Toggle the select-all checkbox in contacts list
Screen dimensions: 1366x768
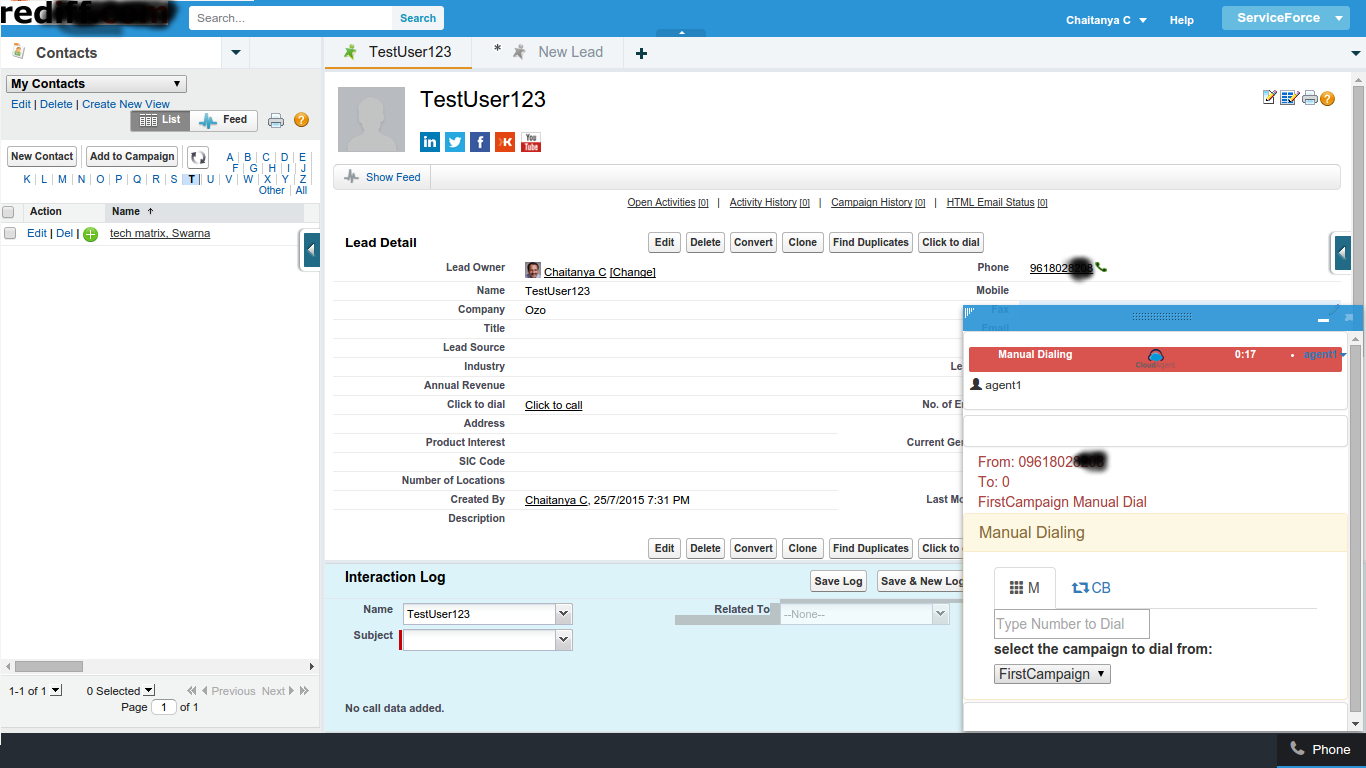(9, 211)
